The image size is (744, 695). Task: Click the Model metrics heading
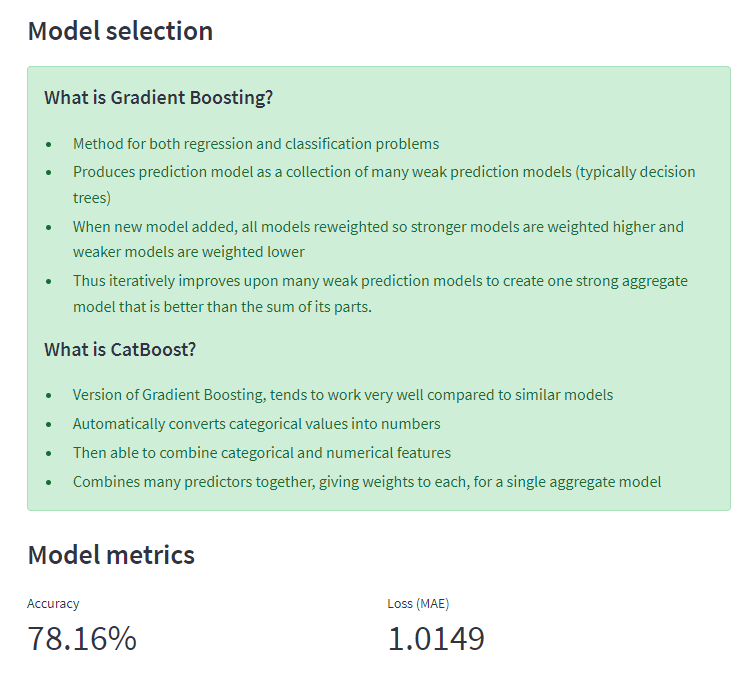tap(111, 555)
